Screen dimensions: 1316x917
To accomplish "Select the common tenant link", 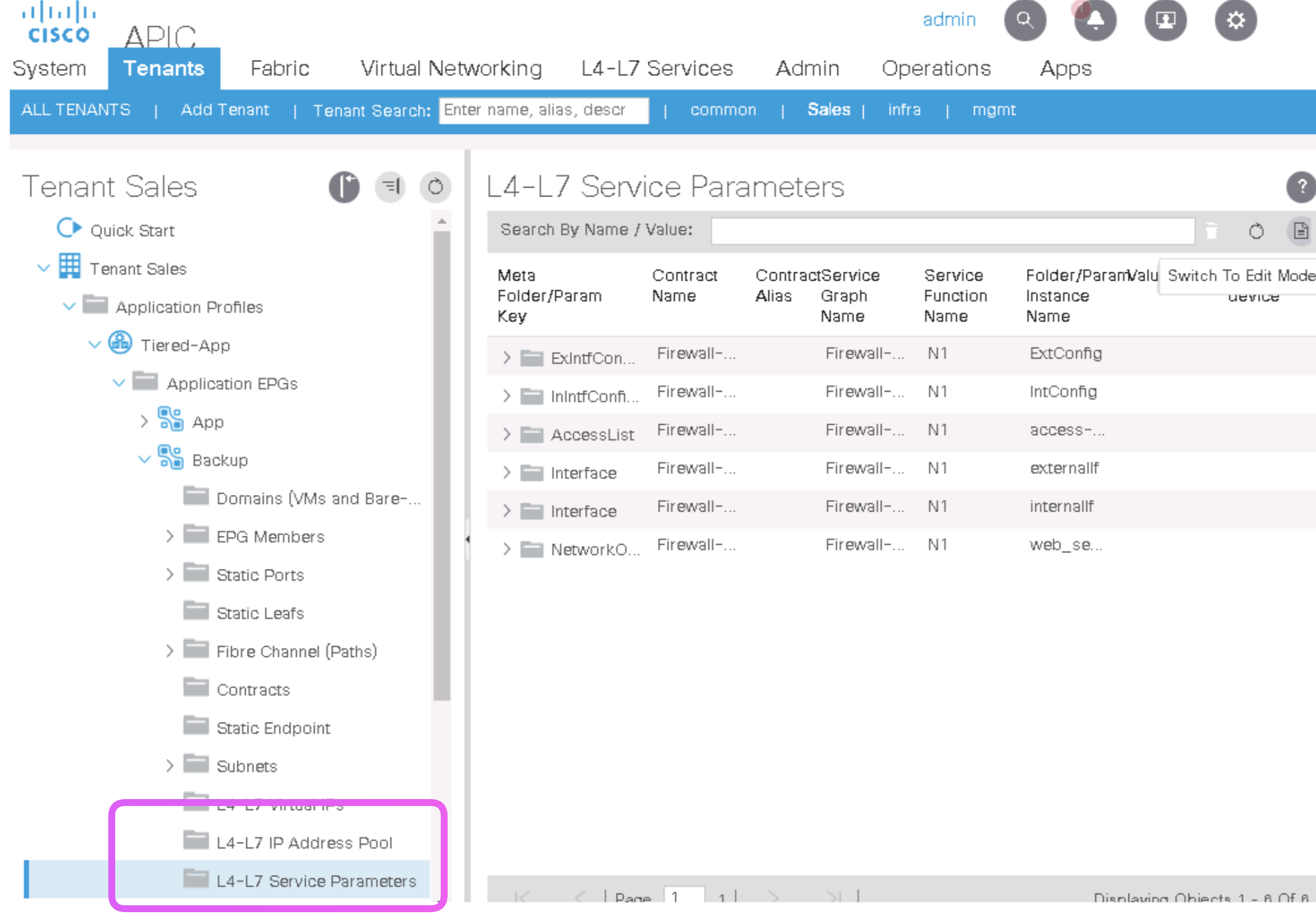I will pyautogui.click(x=723, y=110).
